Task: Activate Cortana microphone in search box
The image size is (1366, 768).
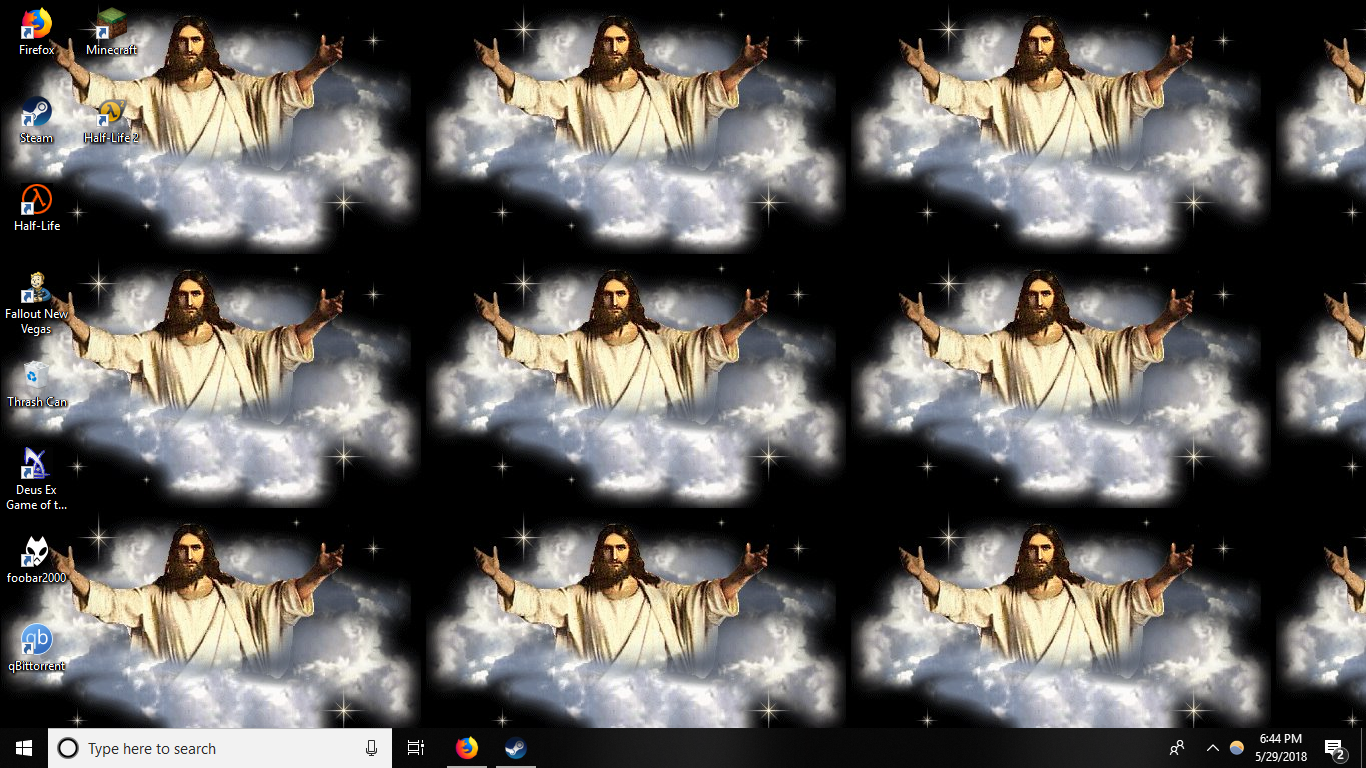Action: pos(372,748)
